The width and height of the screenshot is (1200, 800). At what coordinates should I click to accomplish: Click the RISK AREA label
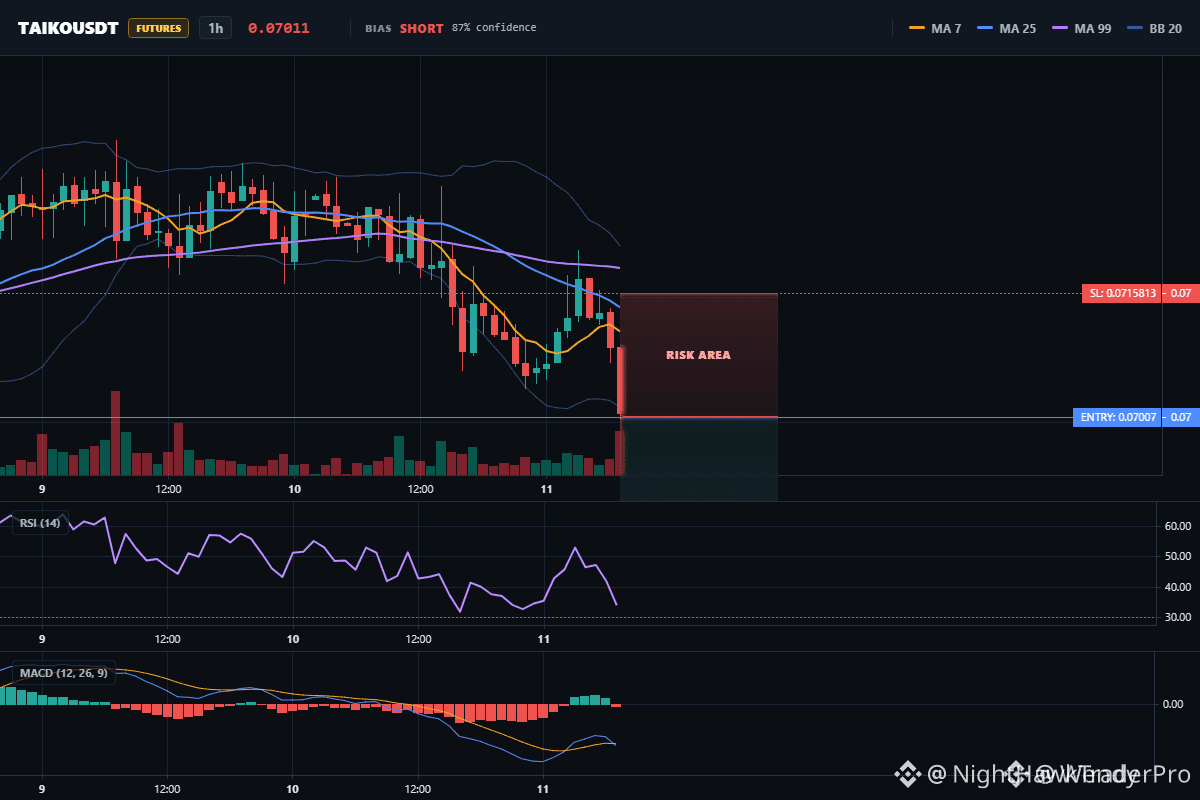coord(698,355)
